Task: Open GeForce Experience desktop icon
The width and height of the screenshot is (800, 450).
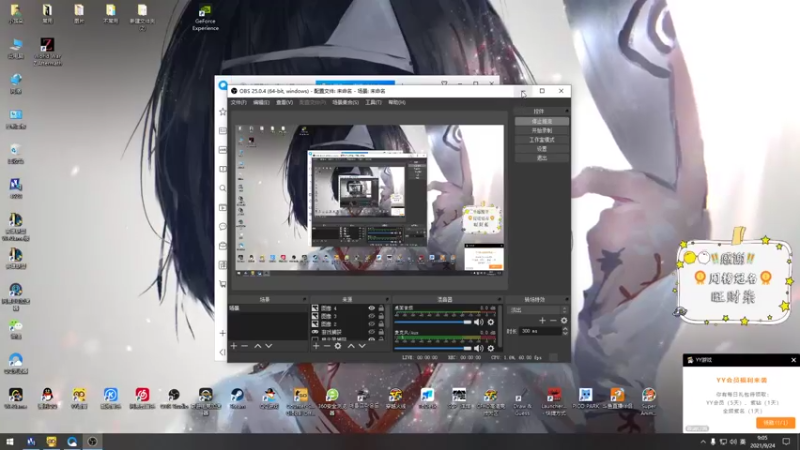Action: point(205,18)
